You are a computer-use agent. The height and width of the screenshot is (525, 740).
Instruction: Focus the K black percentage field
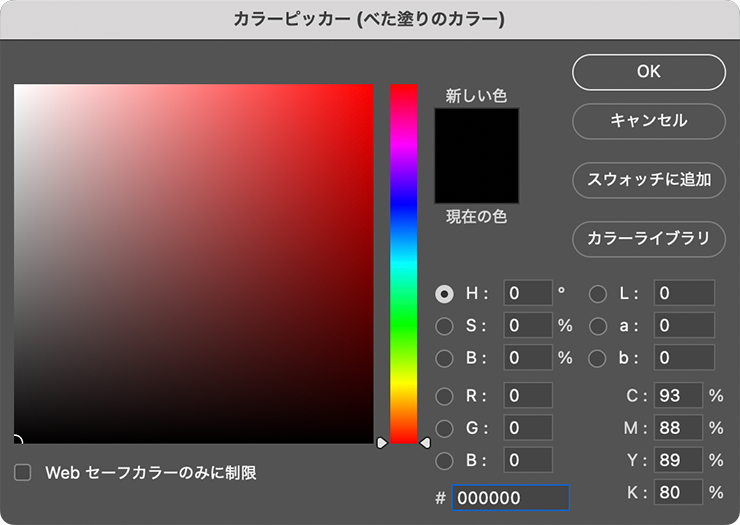click(x=677, y=492)
